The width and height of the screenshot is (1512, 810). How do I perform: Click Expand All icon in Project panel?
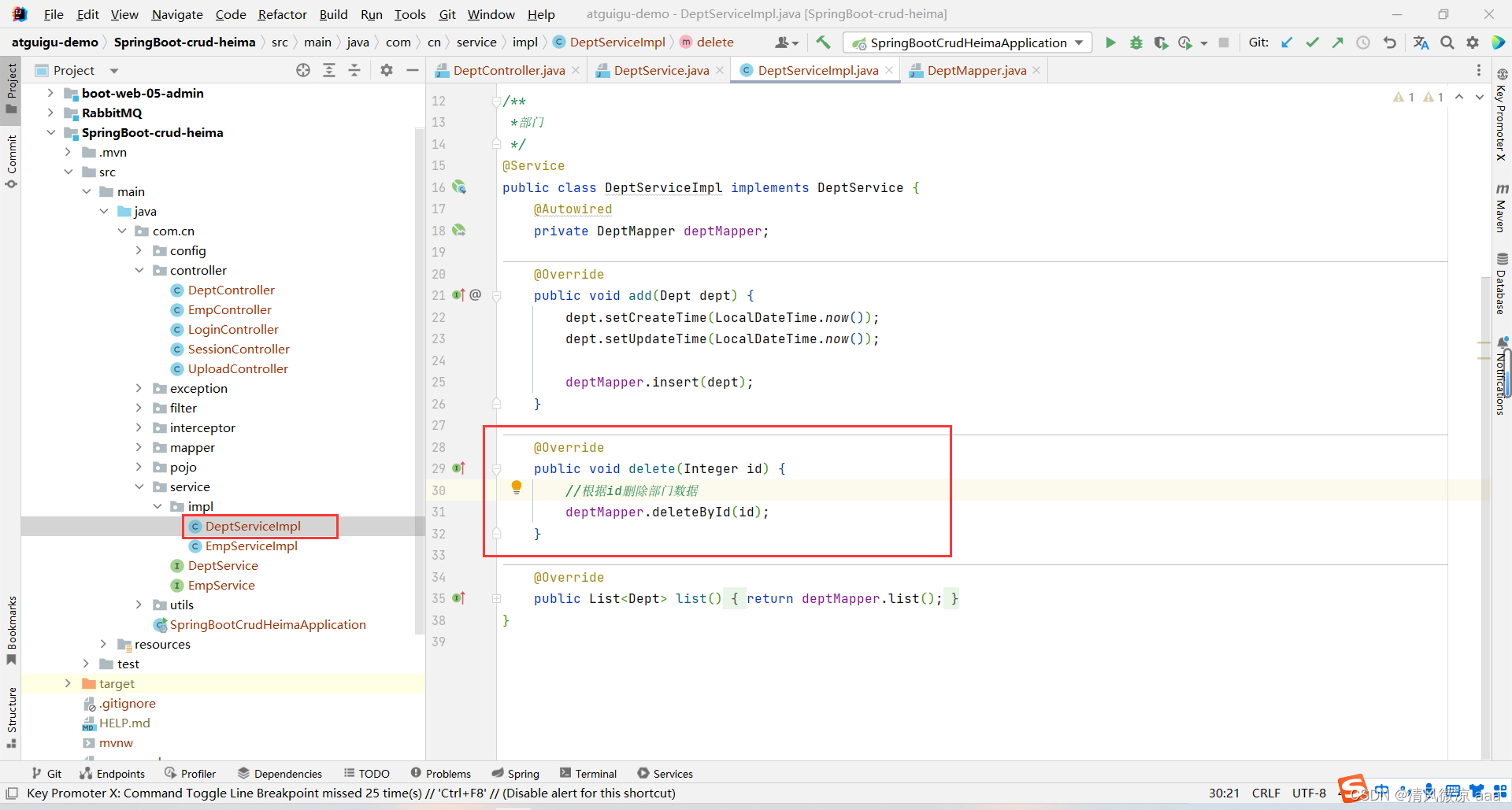(329, 70)
